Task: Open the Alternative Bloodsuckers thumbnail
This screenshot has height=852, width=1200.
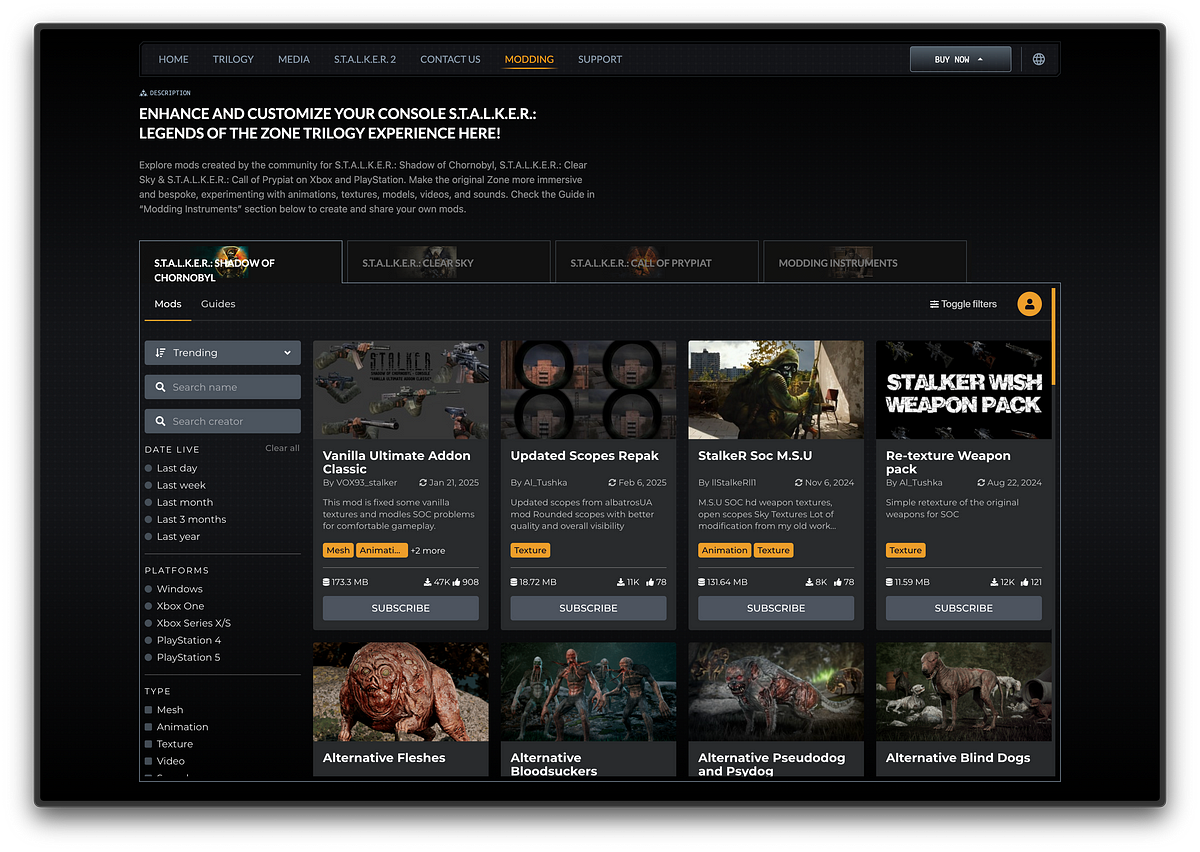Action: tap(588, 691)
